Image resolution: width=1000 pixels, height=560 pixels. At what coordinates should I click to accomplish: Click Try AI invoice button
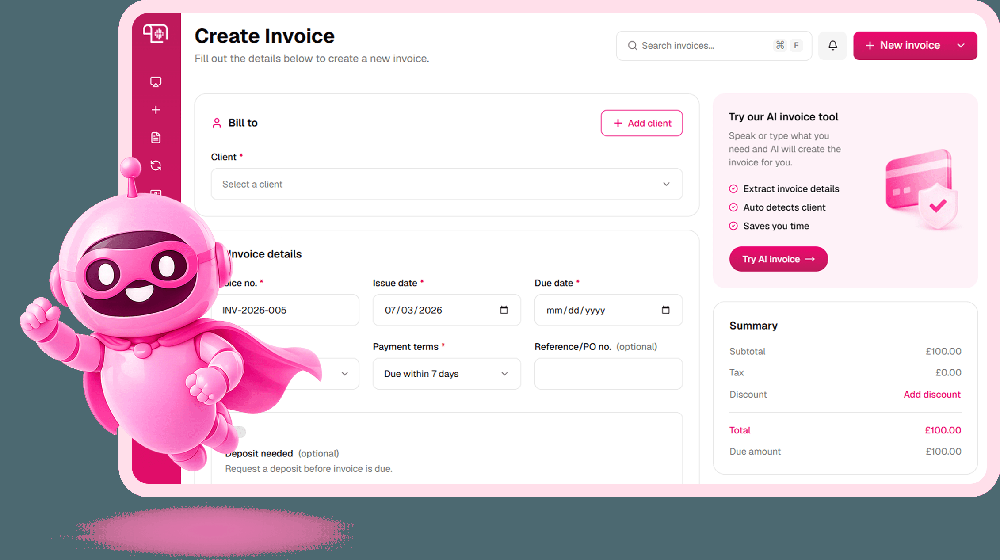click(778, 259)
